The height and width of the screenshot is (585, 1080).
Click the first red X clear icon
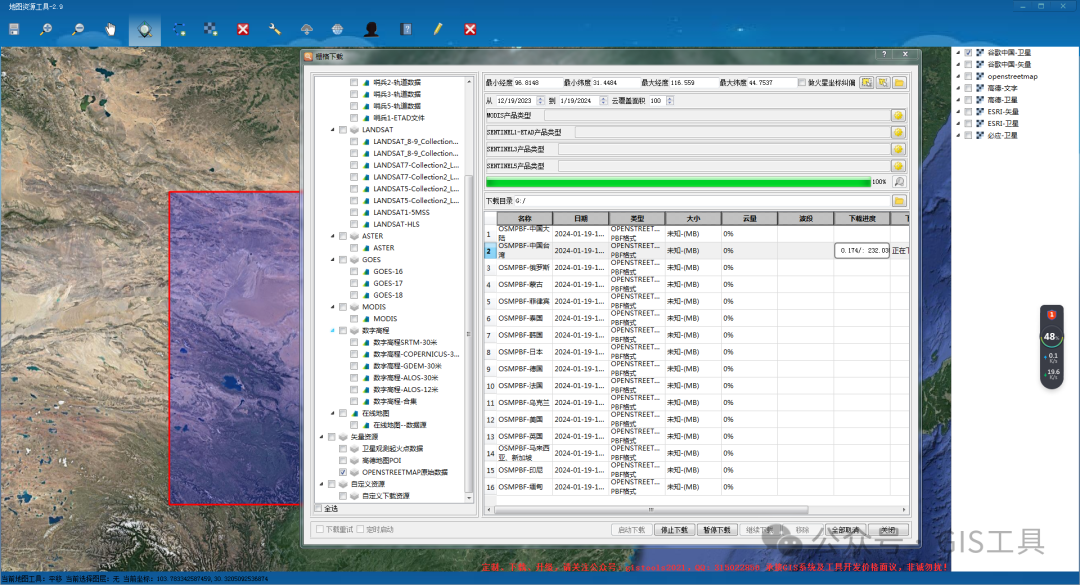(242, 30)
